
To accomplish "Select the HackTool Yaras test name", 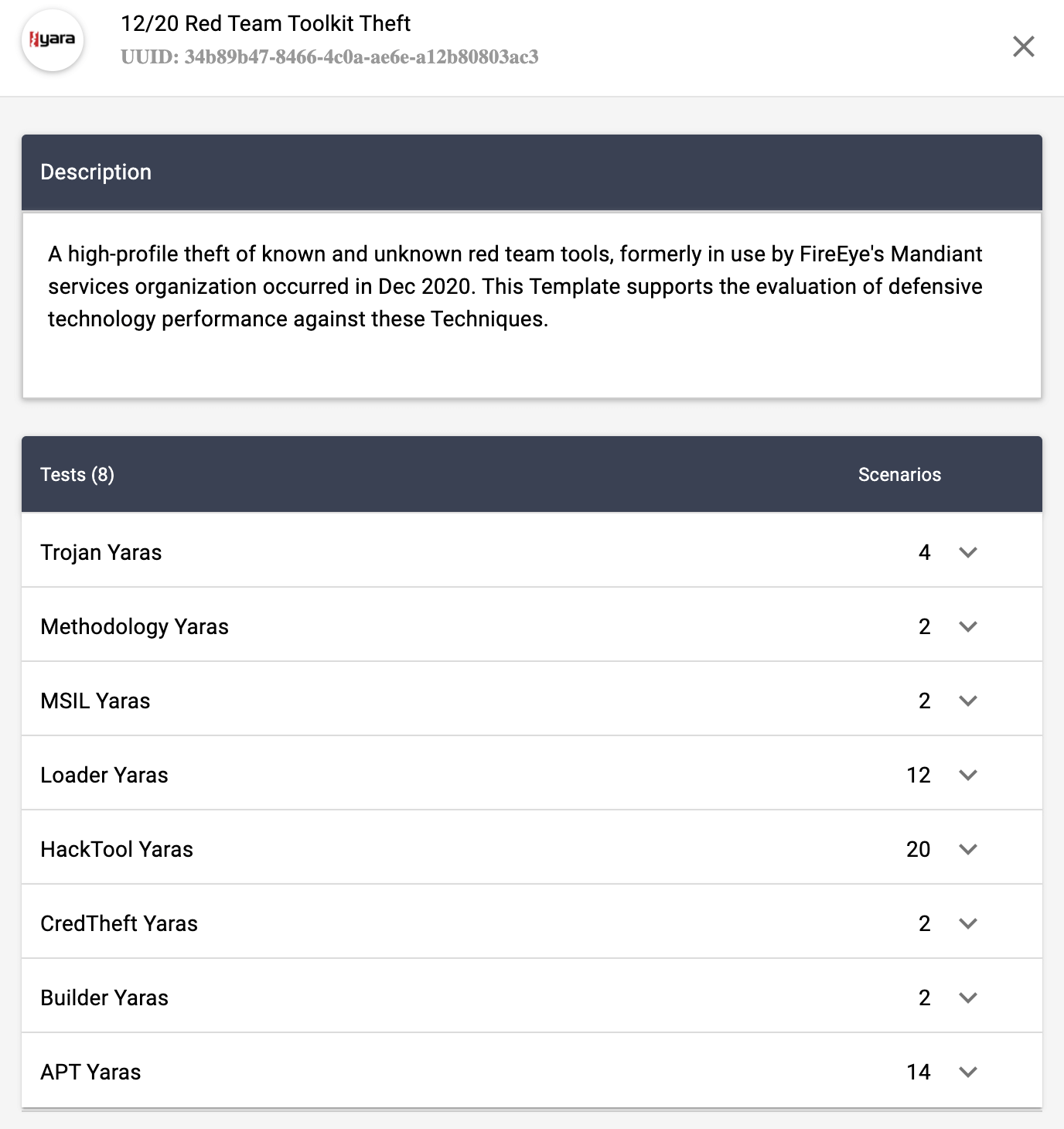I will [x=117, y=849].
